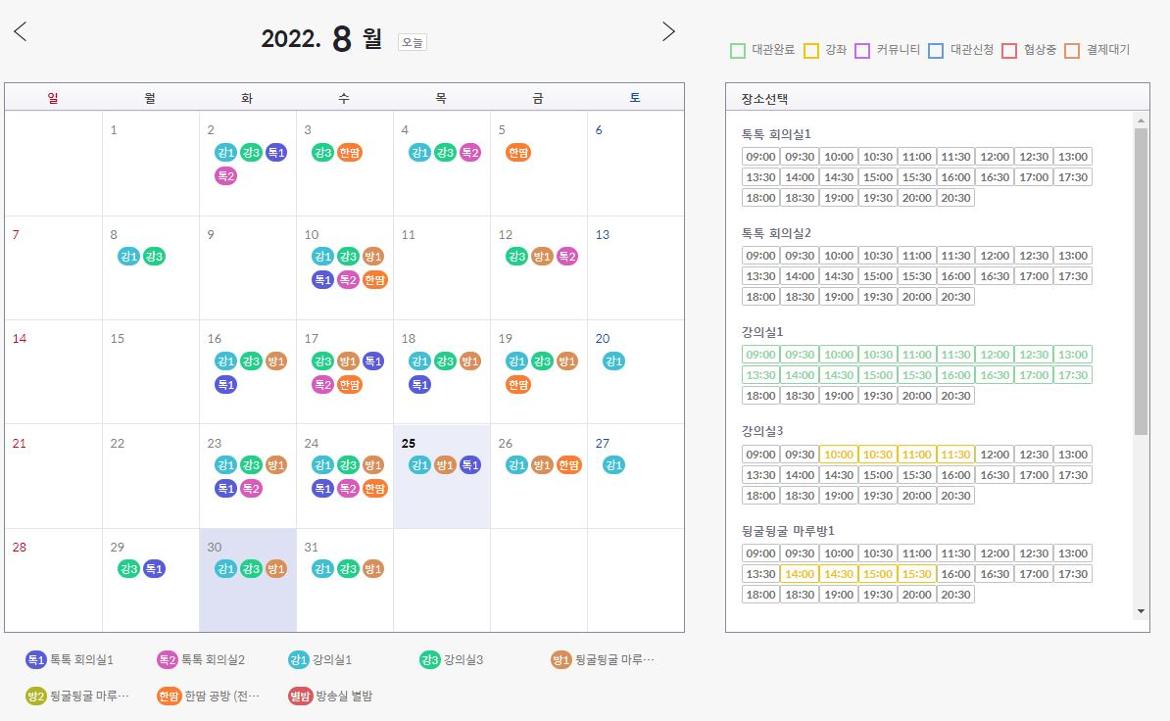Click the 한땀 badge on August 5
The height and width of the screenshot is (721, 1170).
tap(518, 153)
